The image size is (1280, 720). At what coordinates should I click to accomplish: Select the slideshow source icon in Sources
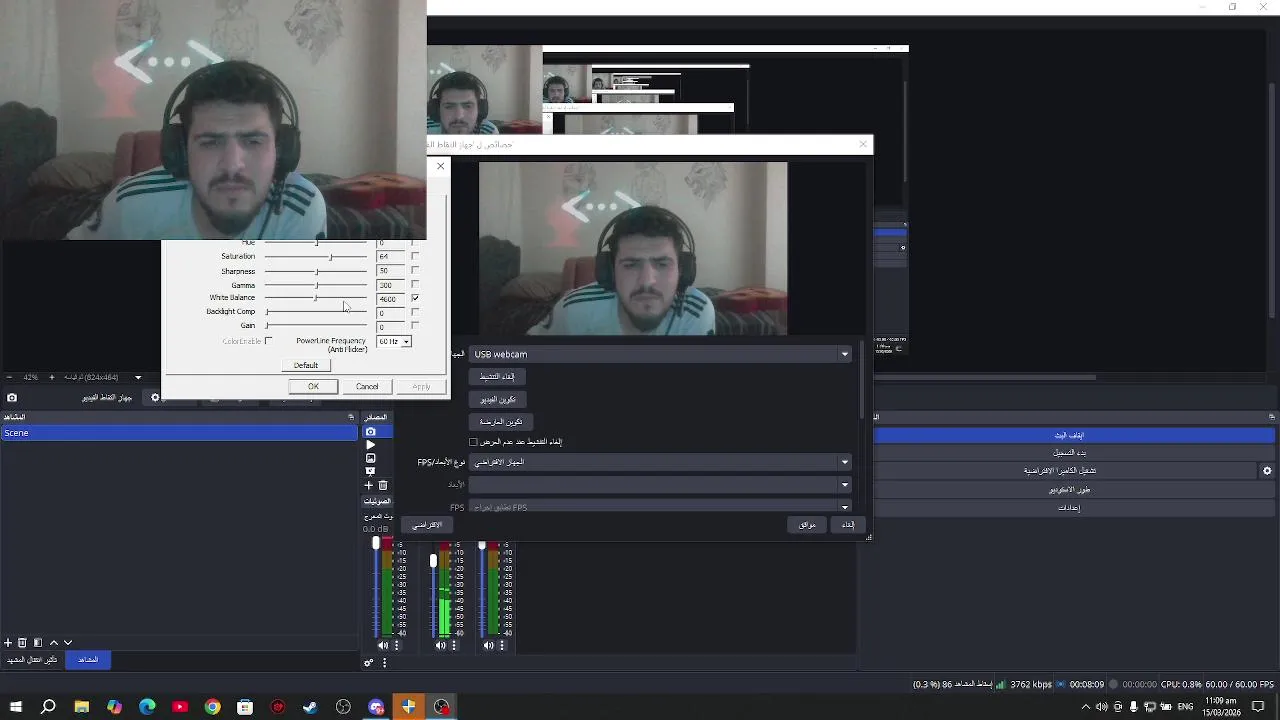(x=370, y=471)
